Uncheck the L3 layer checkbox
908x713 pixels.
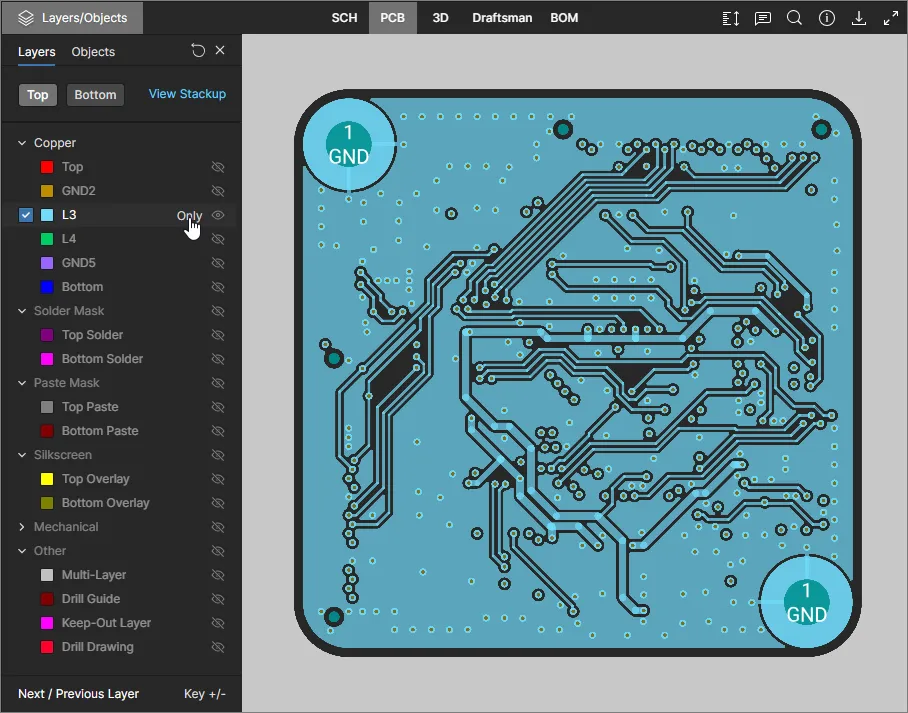click(26, 215)
